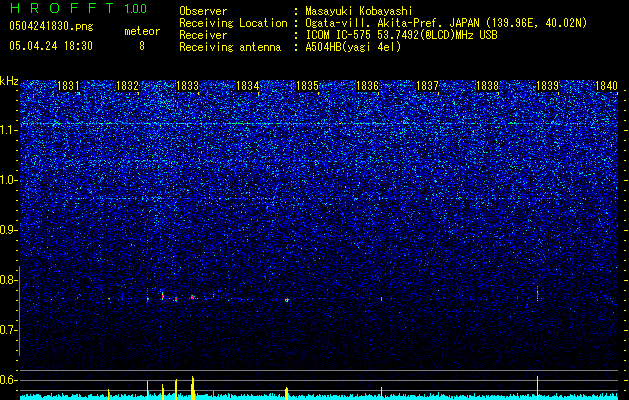Click the HROFFT 1.0.0 title text
Viewport: 629px width, 400px height.
(78, 8)
